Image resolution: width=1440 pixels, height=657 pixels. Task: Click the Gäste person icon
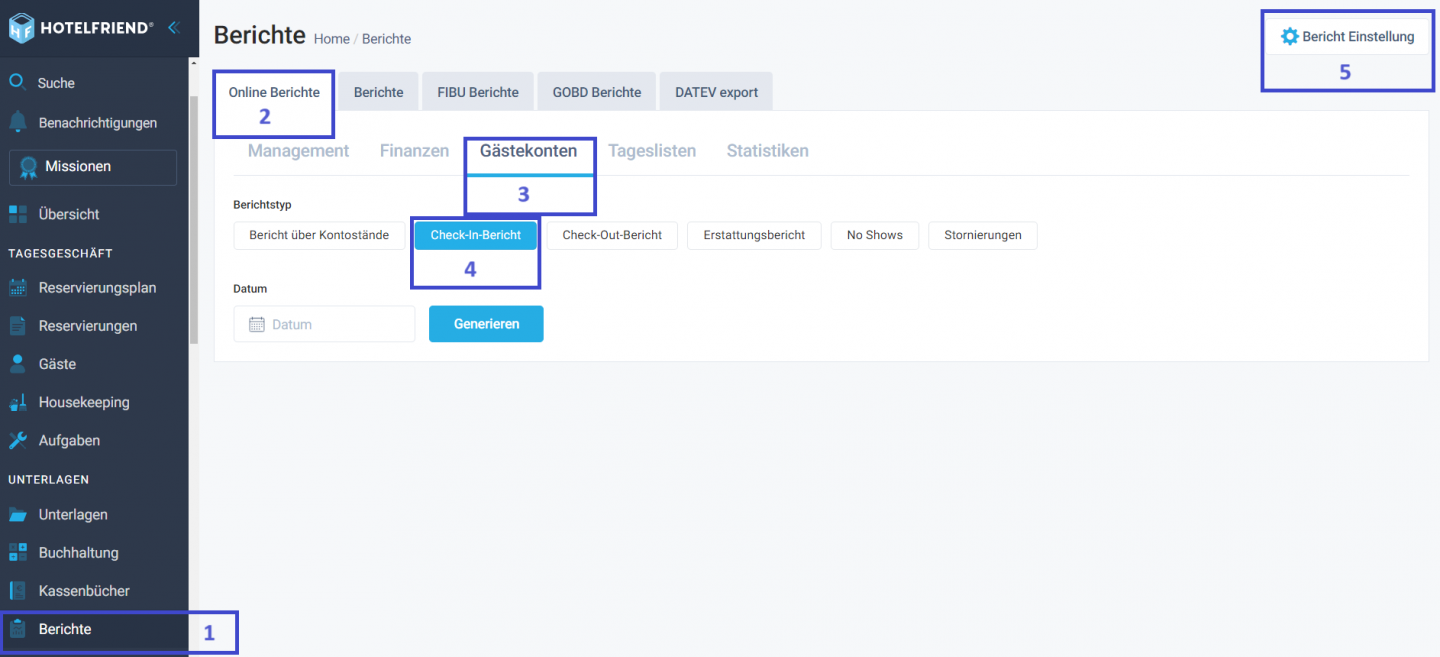(17, 364)
